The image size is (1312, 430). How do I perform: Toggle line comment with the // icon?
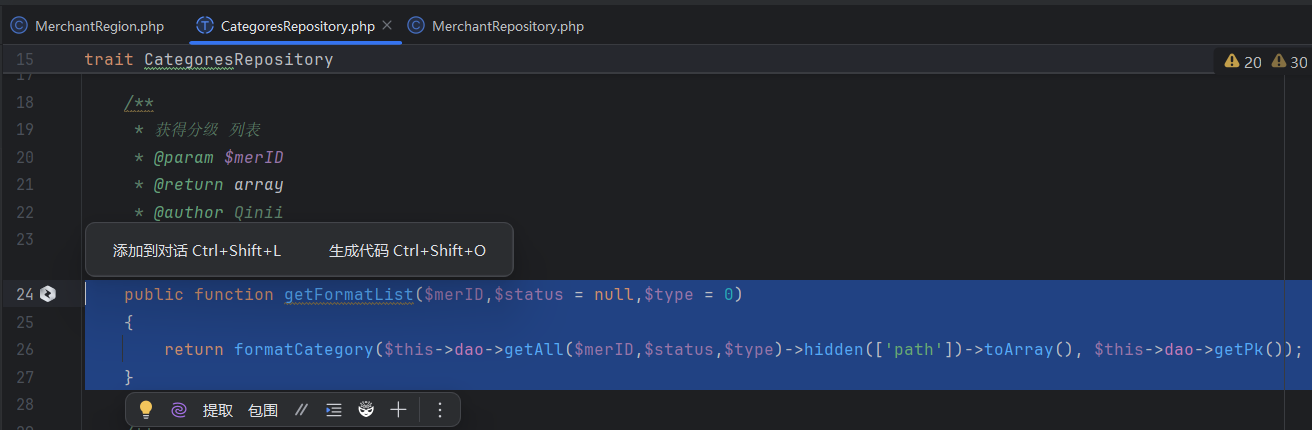[x=302, y=410]
